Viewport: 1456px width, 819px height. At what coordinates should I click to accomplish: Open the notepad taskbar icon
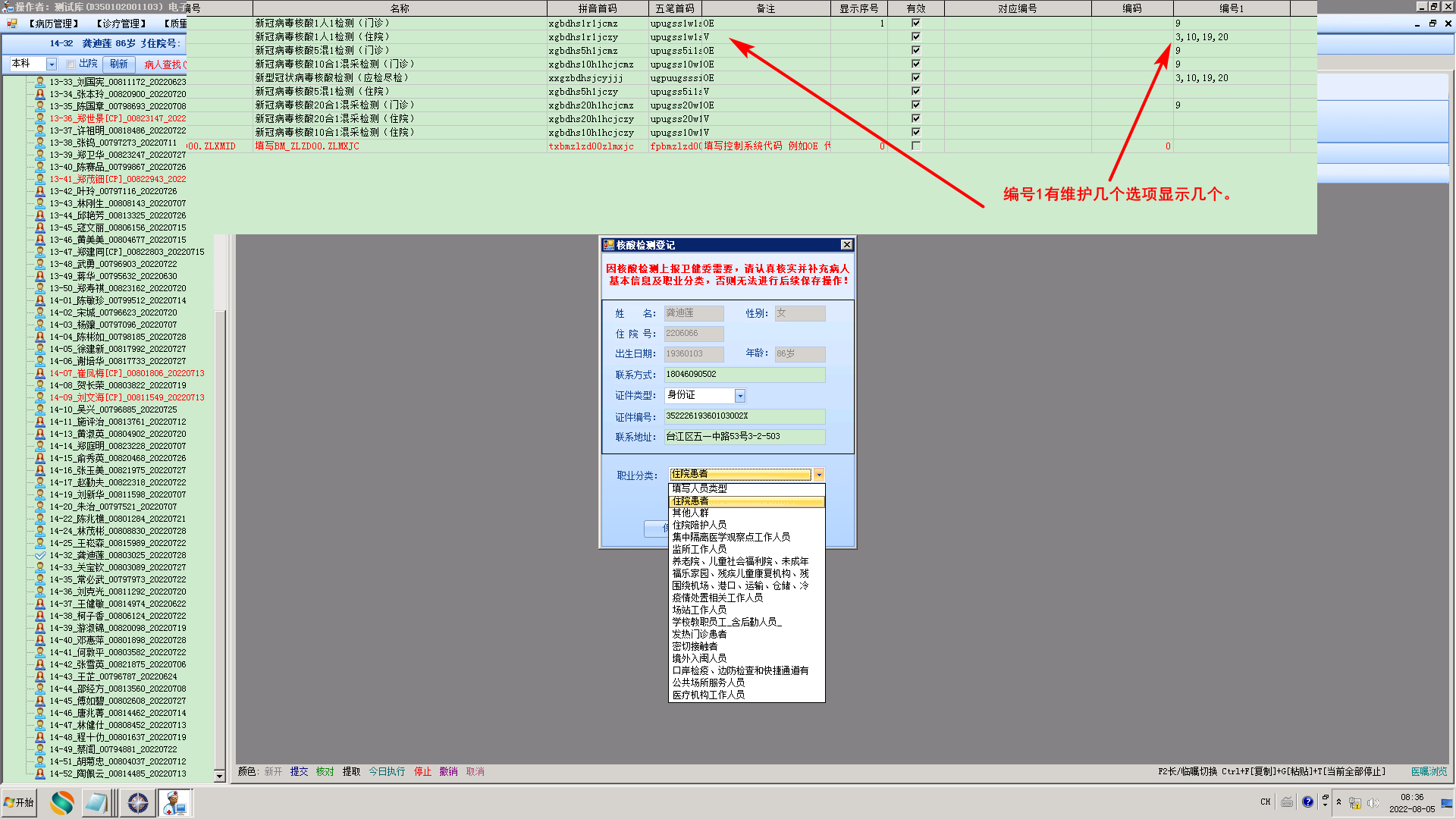pyautogui.click(x=96, y=802)
